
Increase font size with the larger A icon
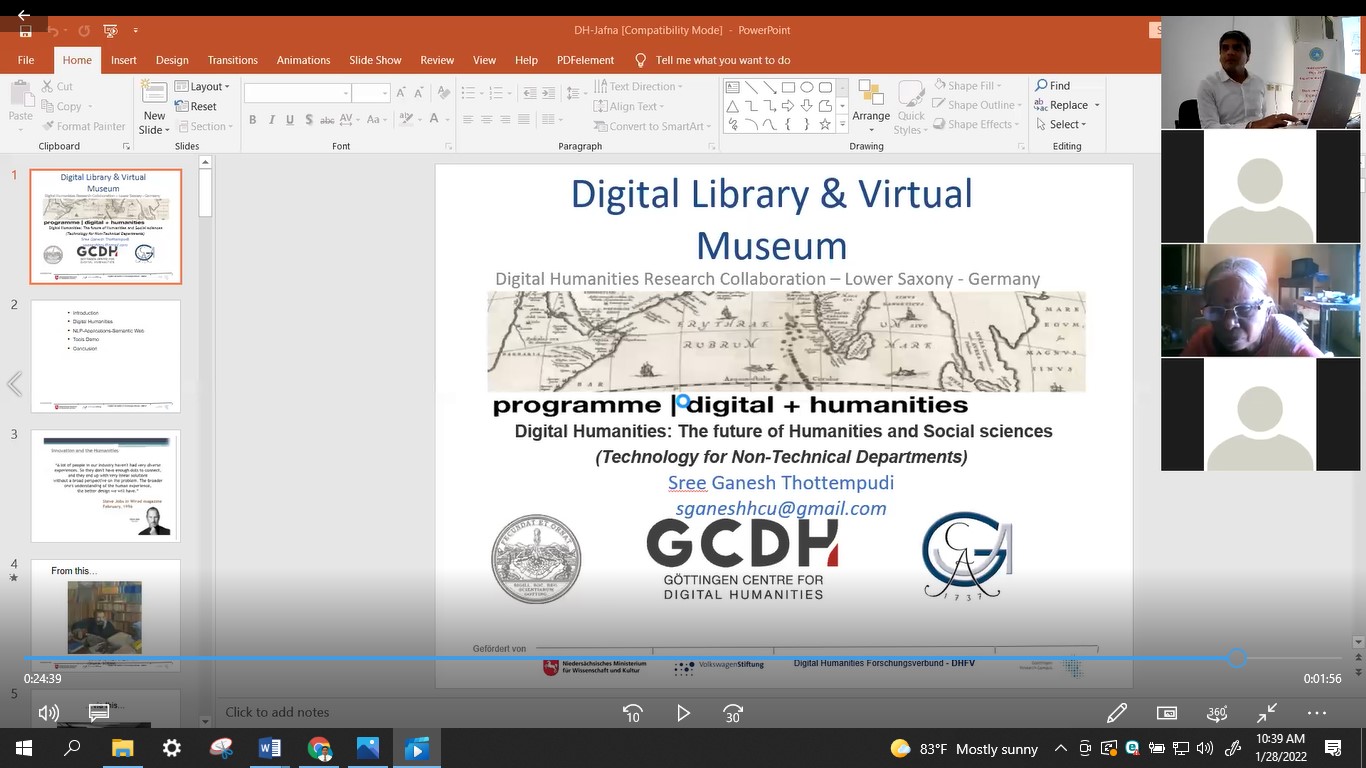point(402,93)
